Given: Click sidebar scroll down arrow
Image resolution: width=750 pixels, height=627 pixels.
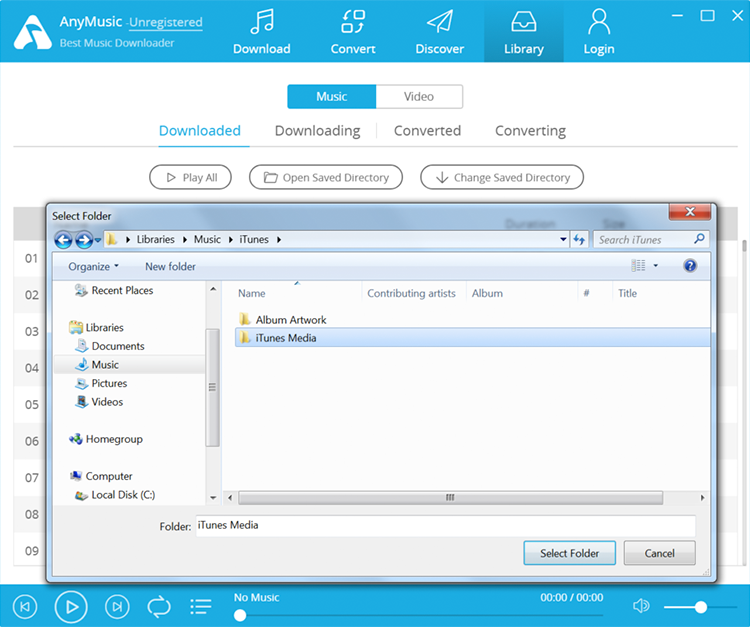Looking at the screenshot, I should tap(213, 498).
